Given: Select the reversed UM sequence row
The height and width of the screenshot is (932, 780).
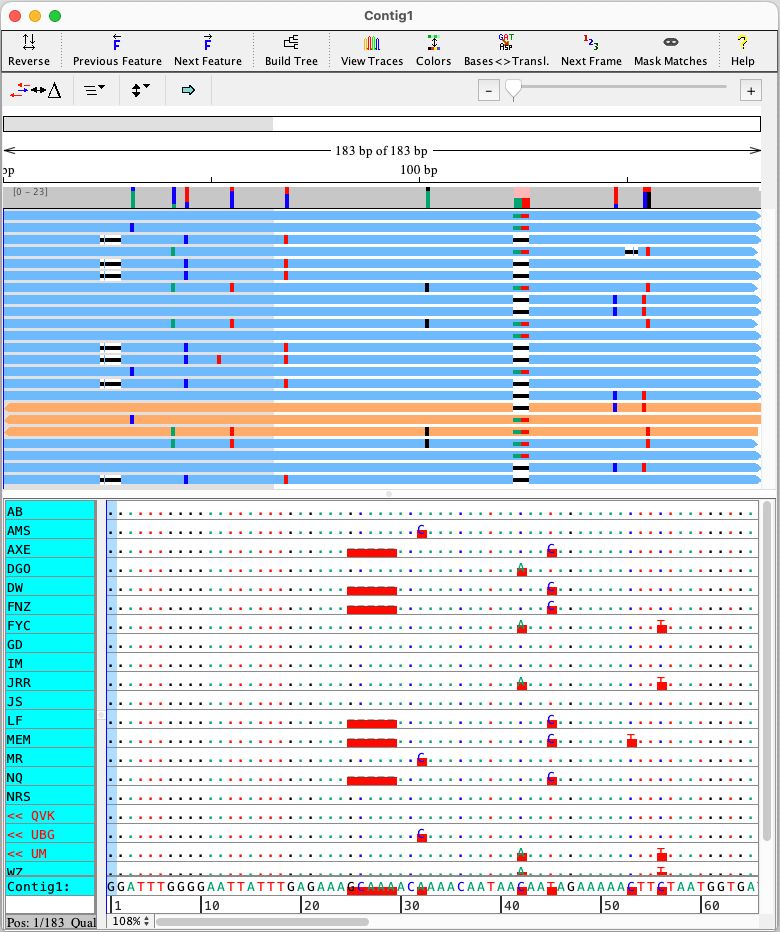Looking at the screenshot, I should [x=50, y=854].
